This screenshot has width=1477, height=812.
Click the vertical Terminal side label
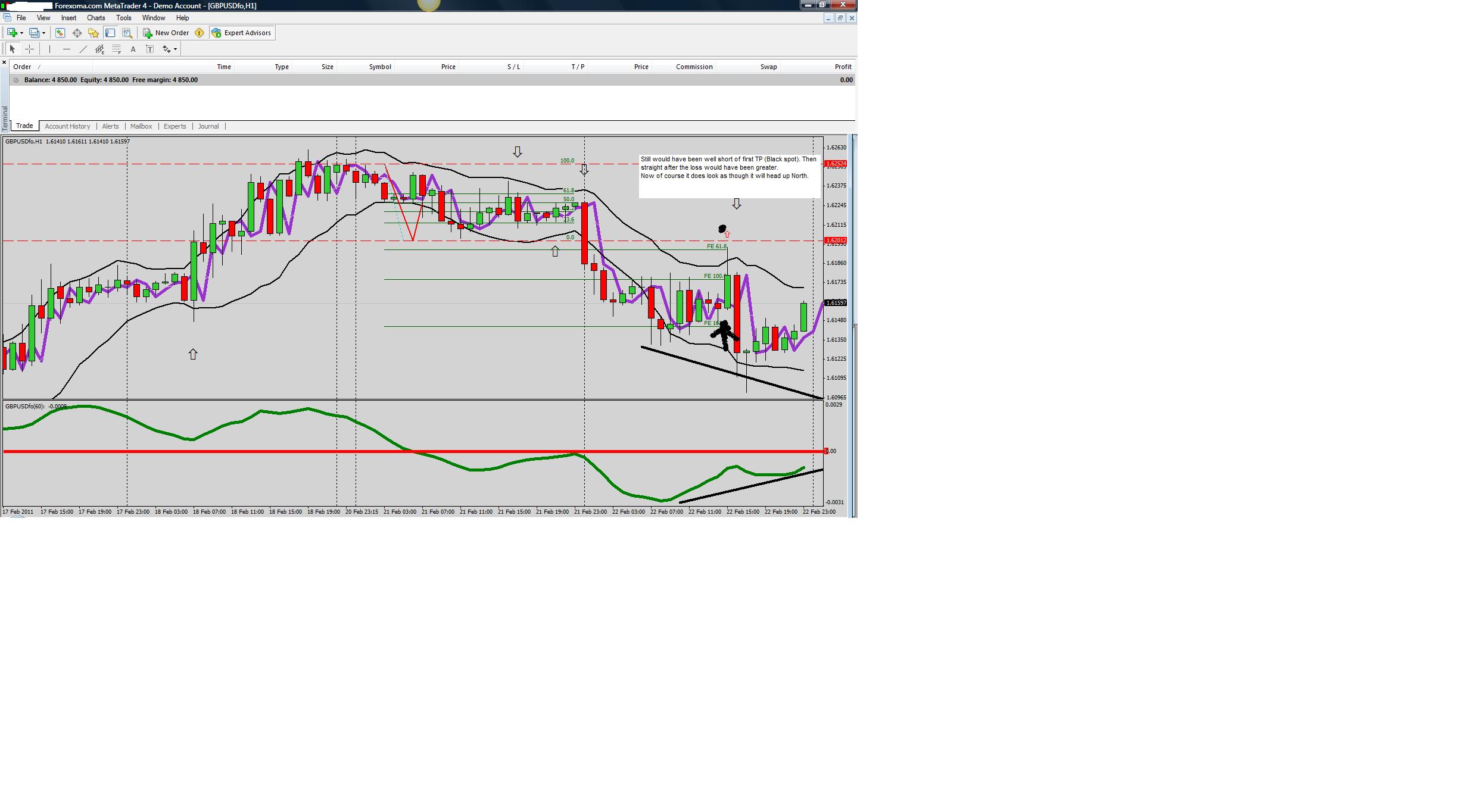click(5, 118)
